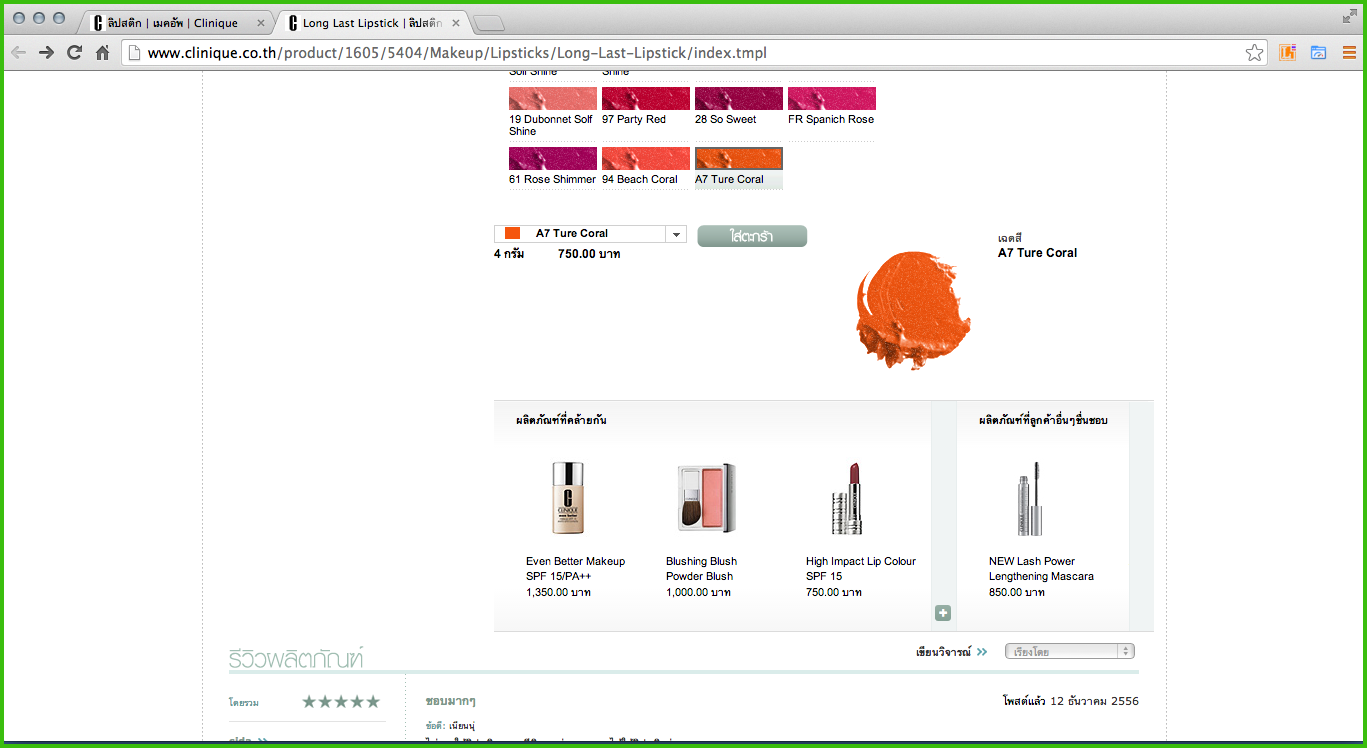1367x748 pixels.
Task: Click the 1,350.00 price text
Action: pyautogui.click(x=558, y=593)
